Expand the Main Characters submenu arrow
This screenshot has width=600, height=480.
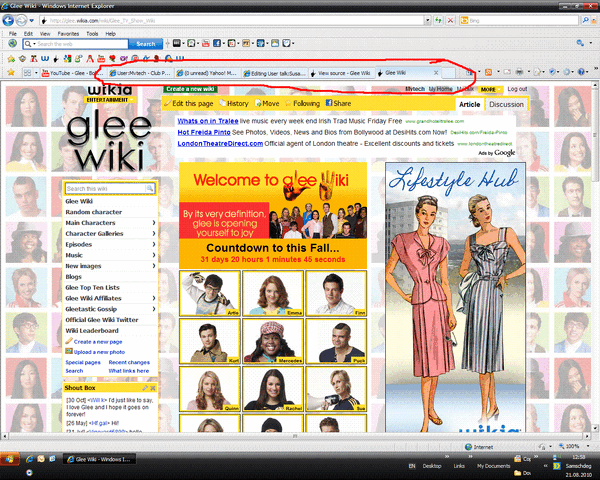click(x=154, y=223)
